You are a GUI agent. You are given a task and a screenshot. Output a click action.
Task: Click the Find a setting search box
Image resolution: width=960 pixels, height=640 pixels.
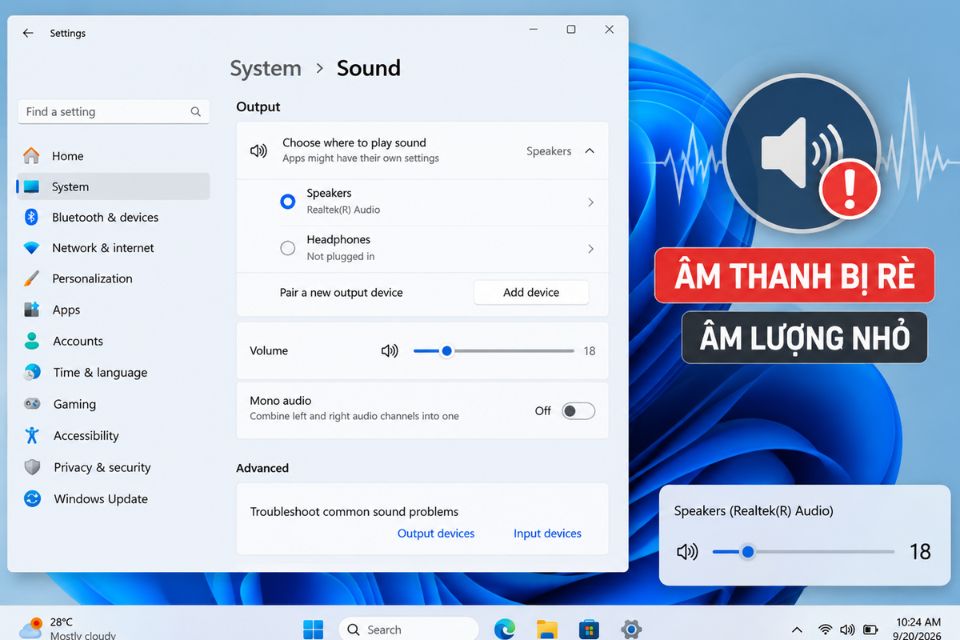click(x=113, y=111)
